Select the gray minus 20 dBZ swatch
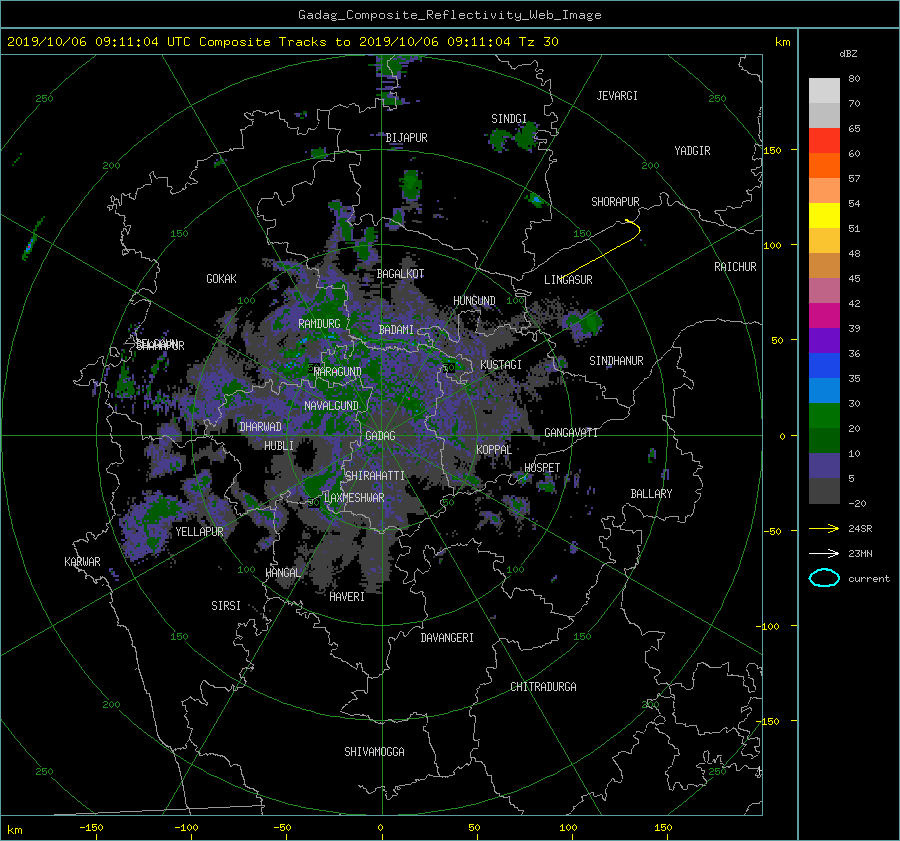900x841 pixels. click(x=824, y=490)
